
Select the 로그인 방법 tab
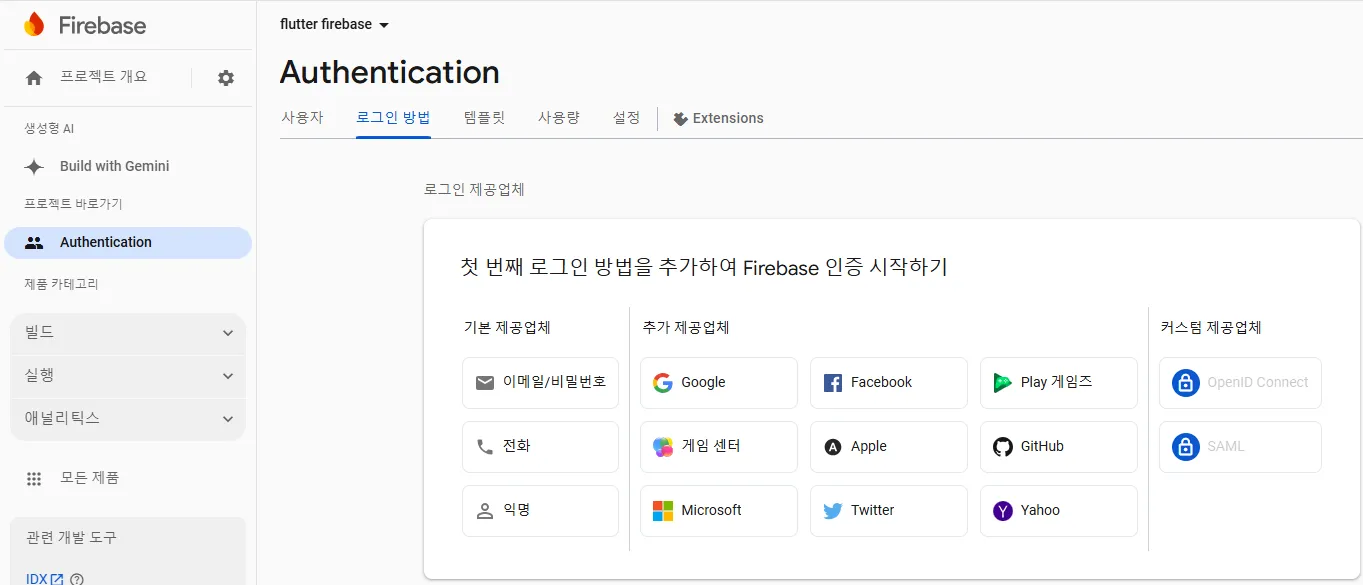pos(393,118)
